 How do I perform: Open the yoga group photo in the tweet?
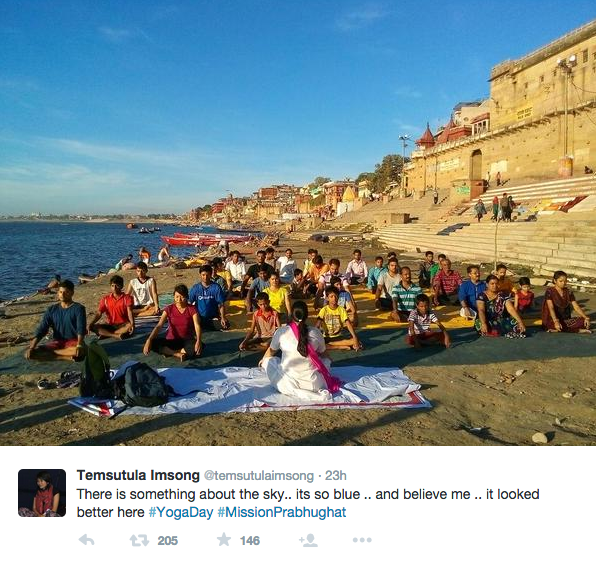298,223
